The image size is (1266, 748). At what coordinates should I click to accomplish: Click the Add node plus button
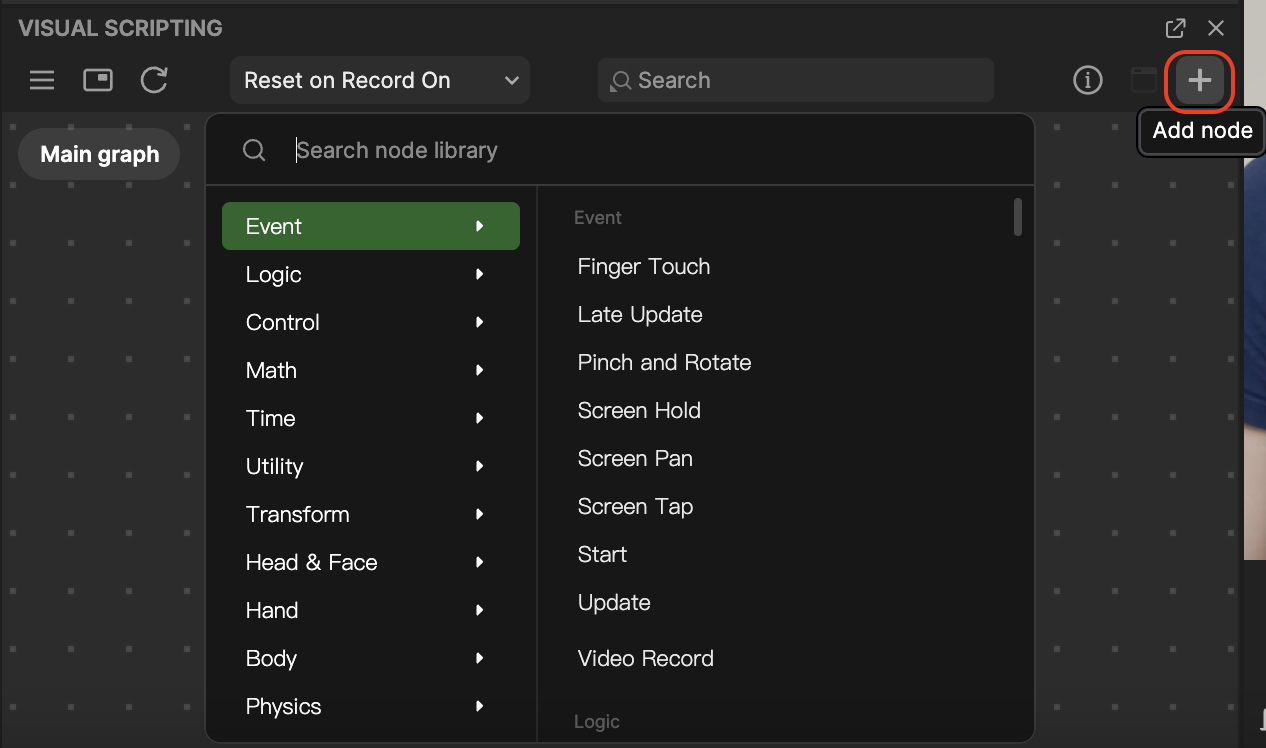pyautogui.click(x=1199, y=80)
